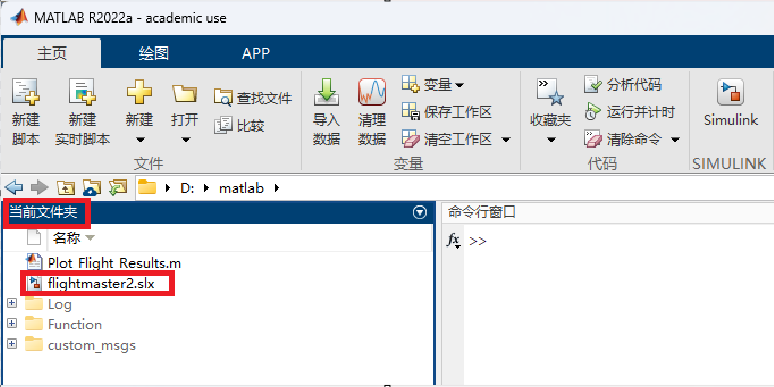Screen dimensions: 774x387
Task: Click the matlab path segment
Action: pos(241,188)
